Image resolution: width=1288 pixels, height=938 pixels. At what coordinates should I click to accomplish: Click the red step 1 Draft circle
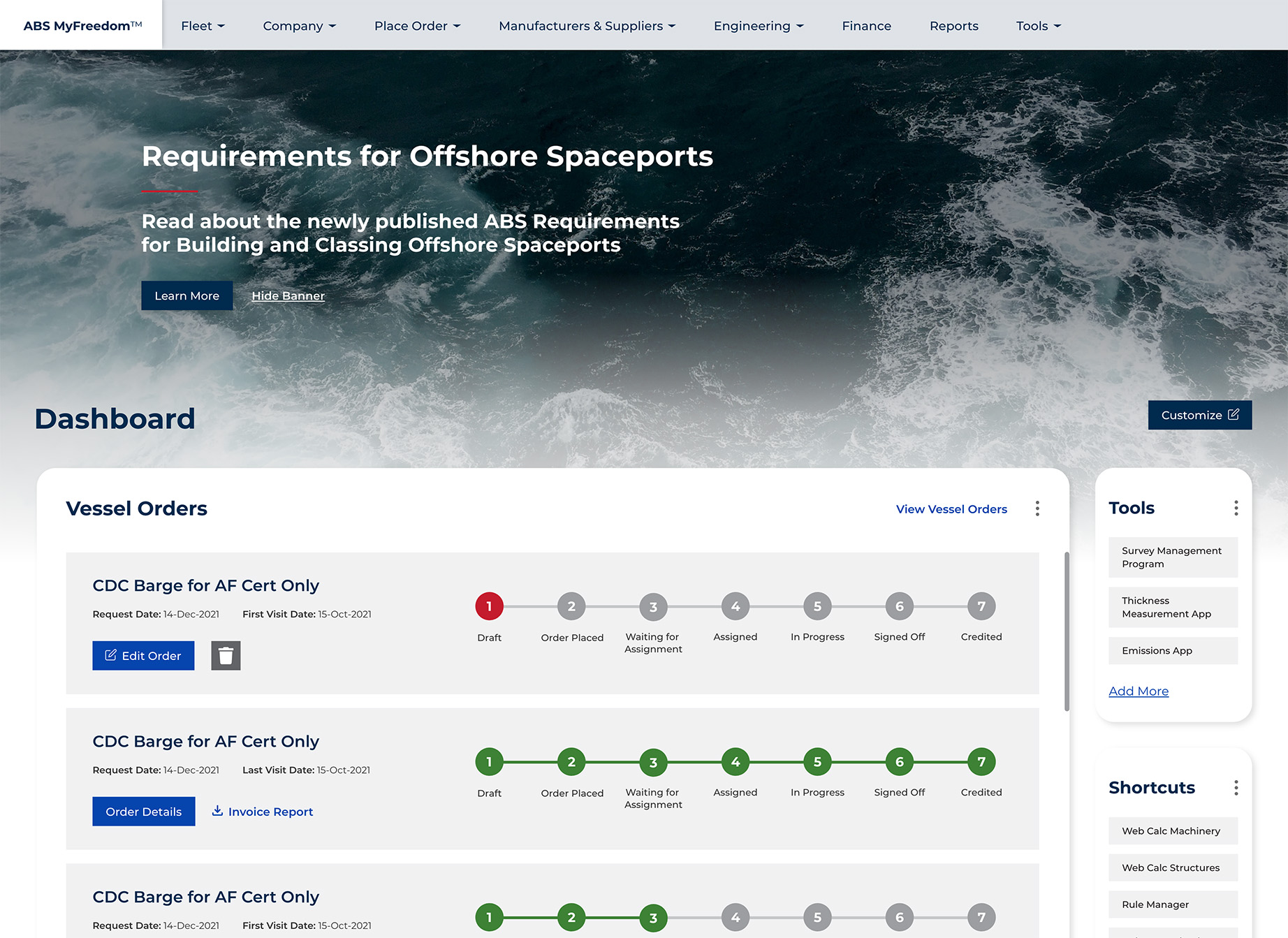tap(489, 606)
